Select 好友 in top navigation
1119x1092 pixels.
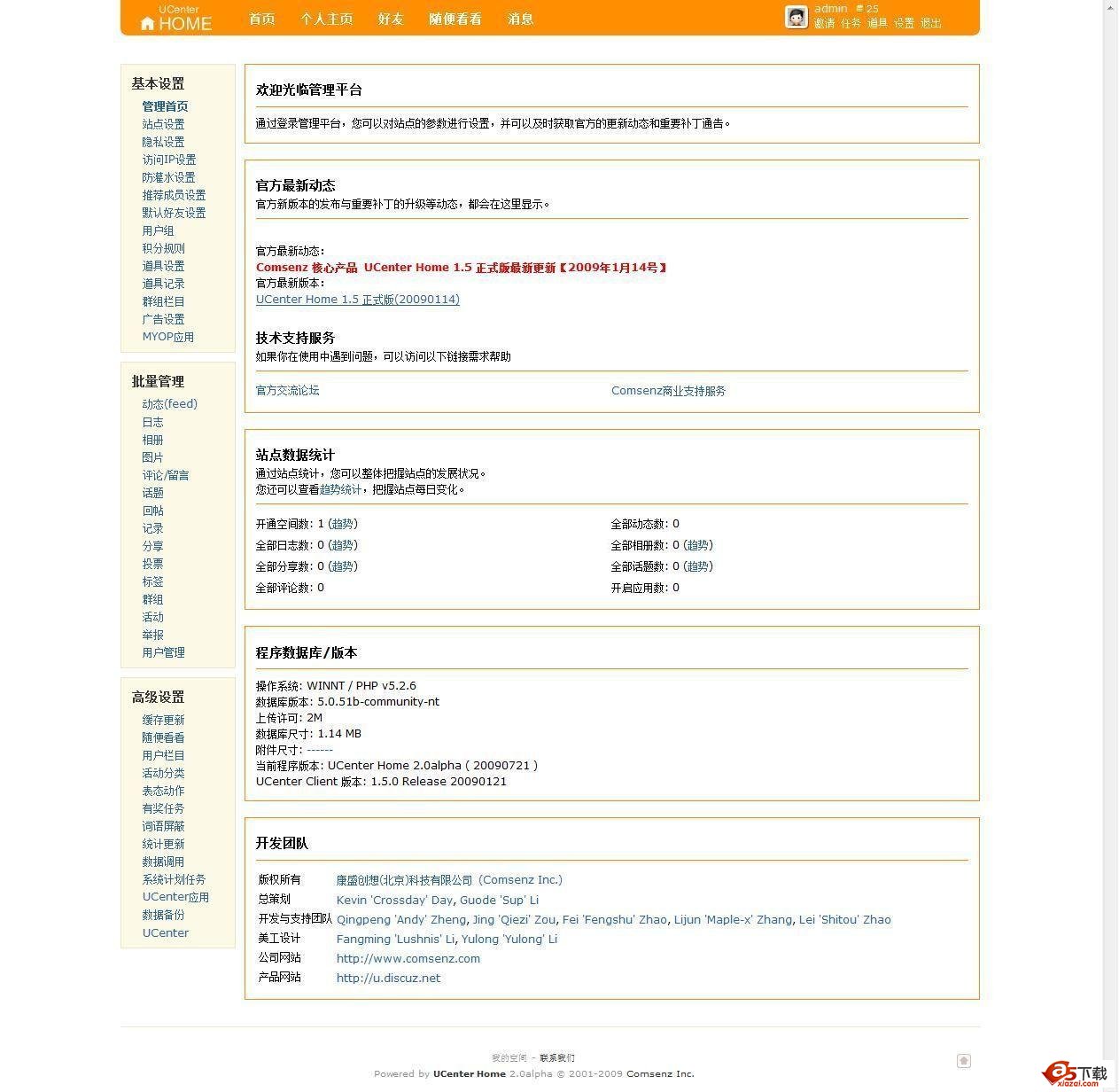(391, 19)
